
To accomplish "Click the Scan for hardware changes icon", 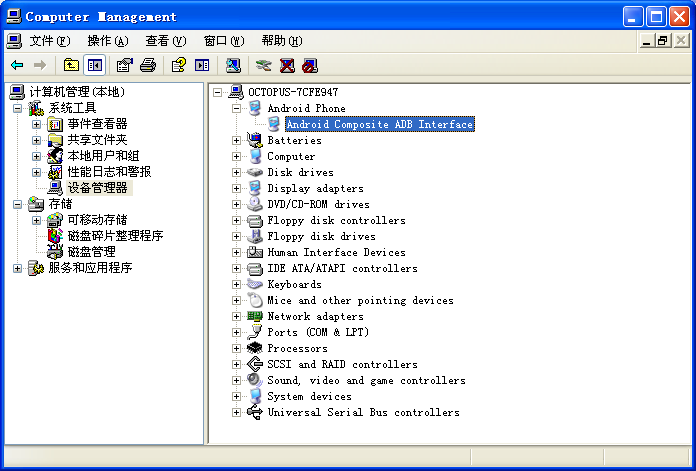I will 233,66.
